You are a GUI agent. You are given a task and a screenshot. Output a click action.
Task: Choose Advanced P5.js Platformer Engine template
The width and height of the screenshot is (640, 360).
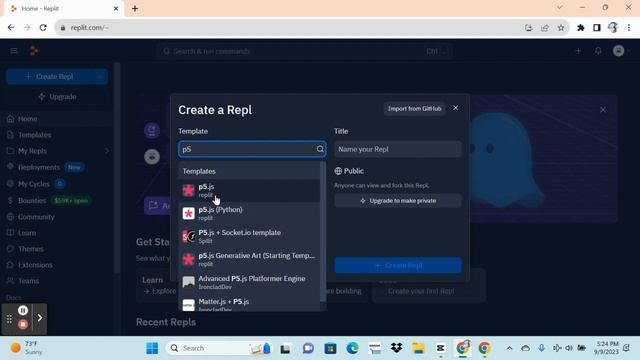(249, 282)
